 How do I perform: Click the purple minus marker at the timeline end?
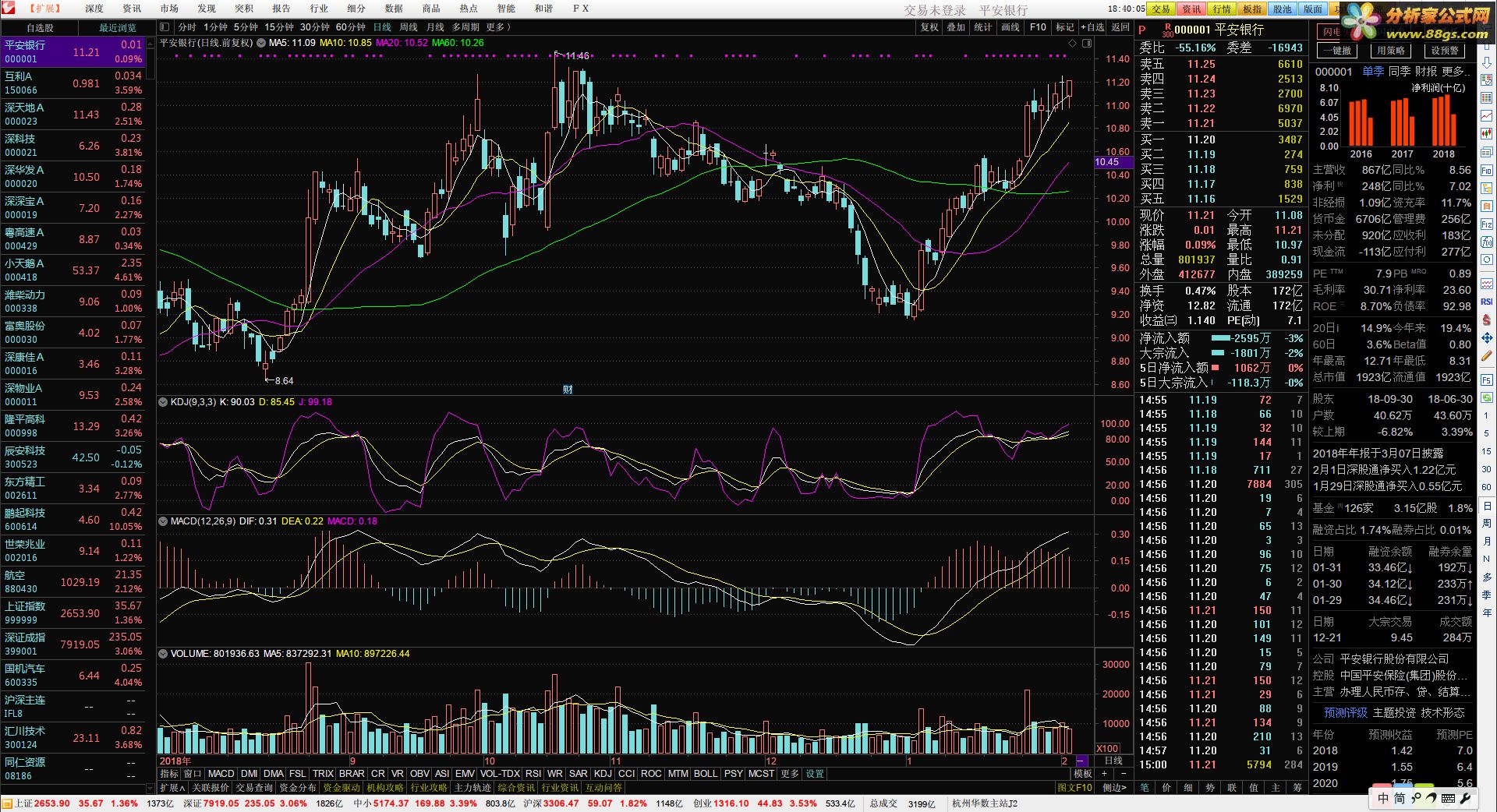coord(1081,761)
